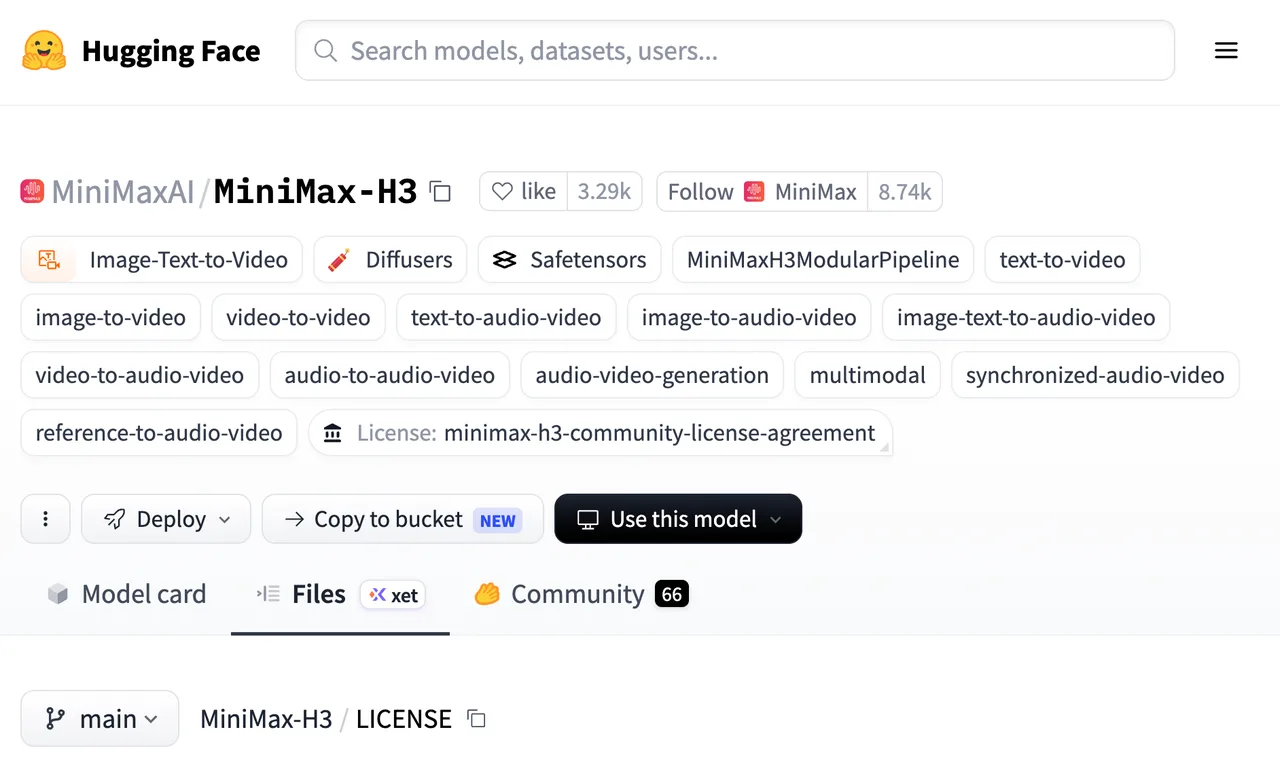Click Copy to bucket button
1280x770 pixels.
[403, 519]
